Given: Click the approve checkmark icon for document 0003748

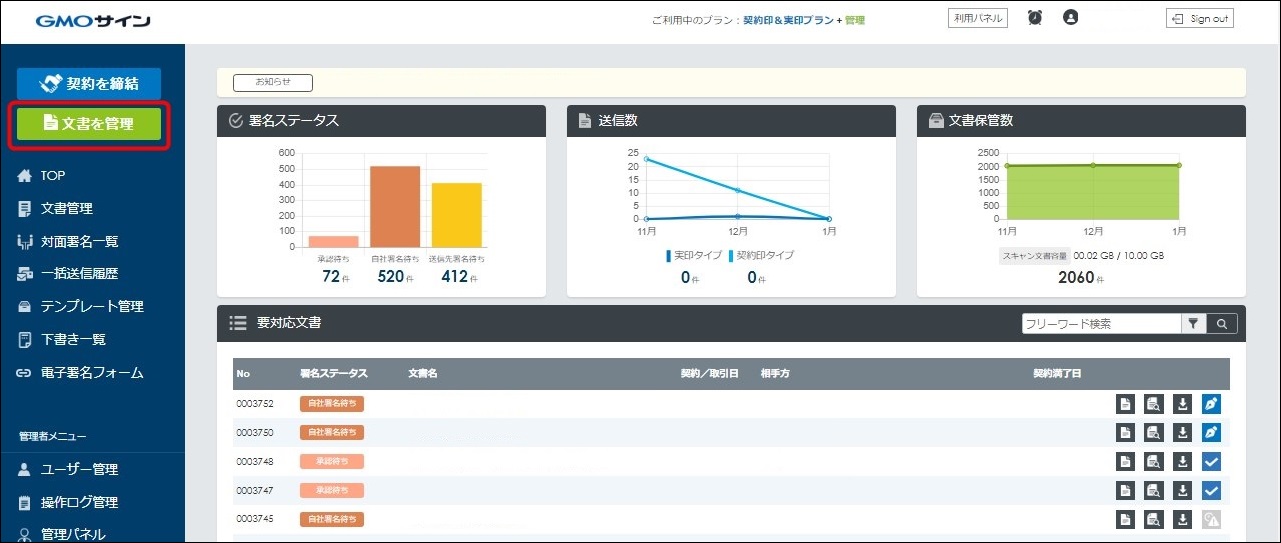Looking at the screenshot, I should [x=1211, y=462].
